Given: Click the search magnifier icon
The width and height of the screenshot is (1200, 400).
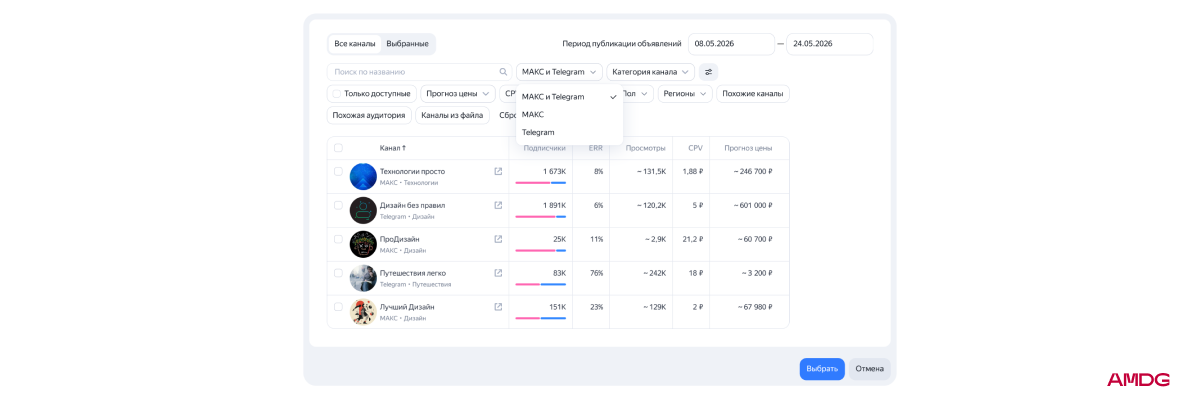Looking at the screenshot, I should point(504,72).
